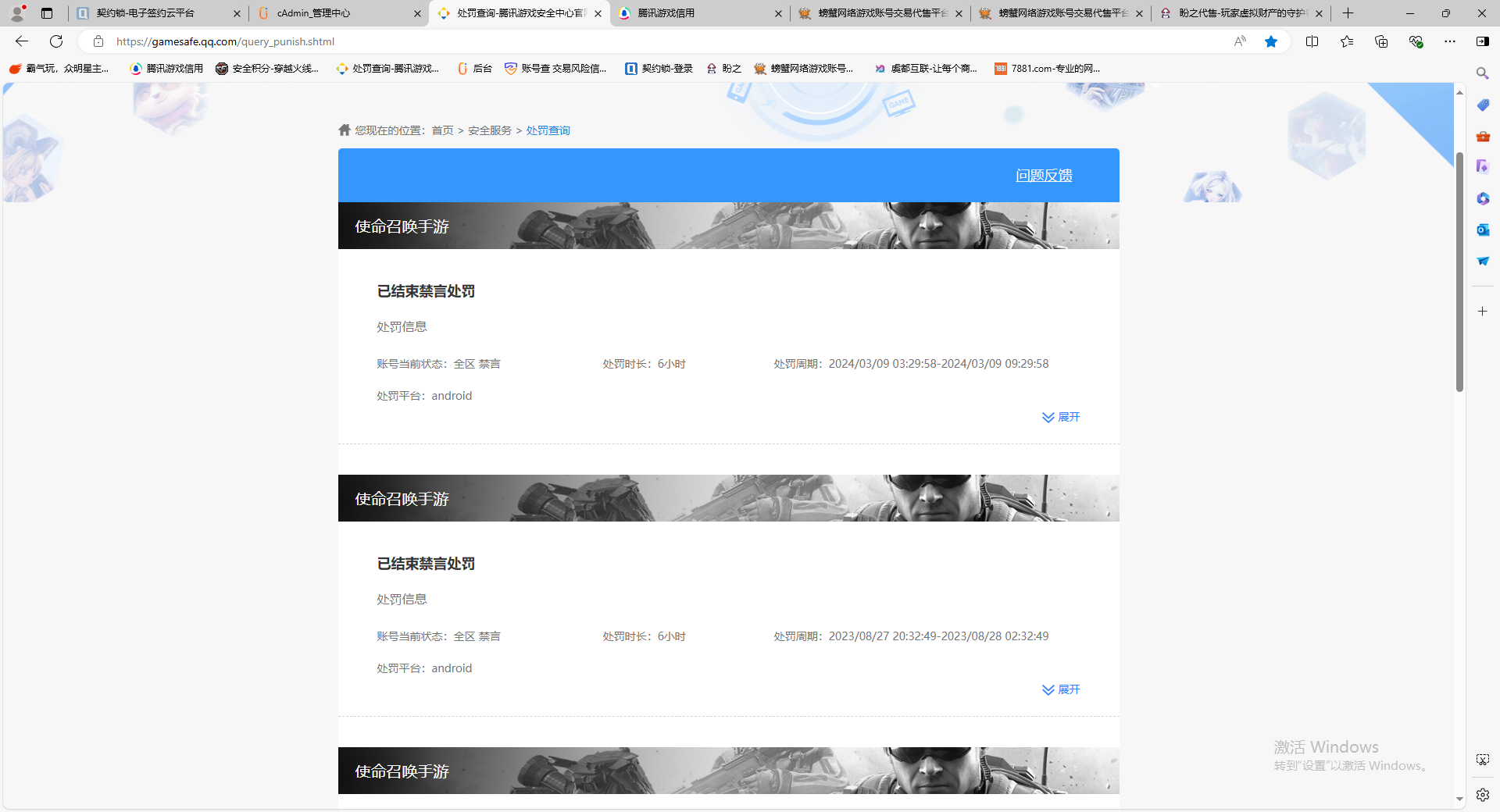1500x812 pixels.
Task: Open Edge settings gear at sidebar bottom
Action: [1482, 794]
